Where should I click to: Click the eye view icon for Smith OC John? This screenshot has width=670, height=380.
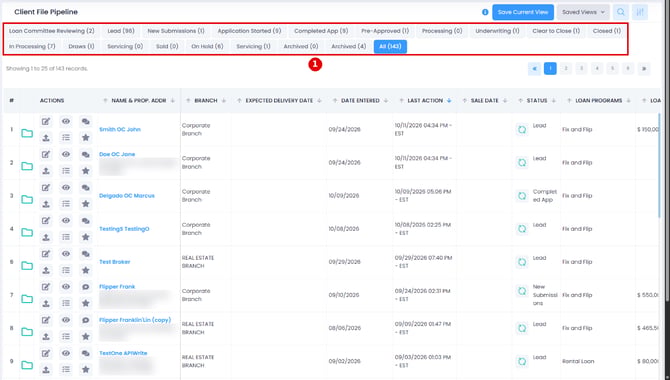pos(66,121)
